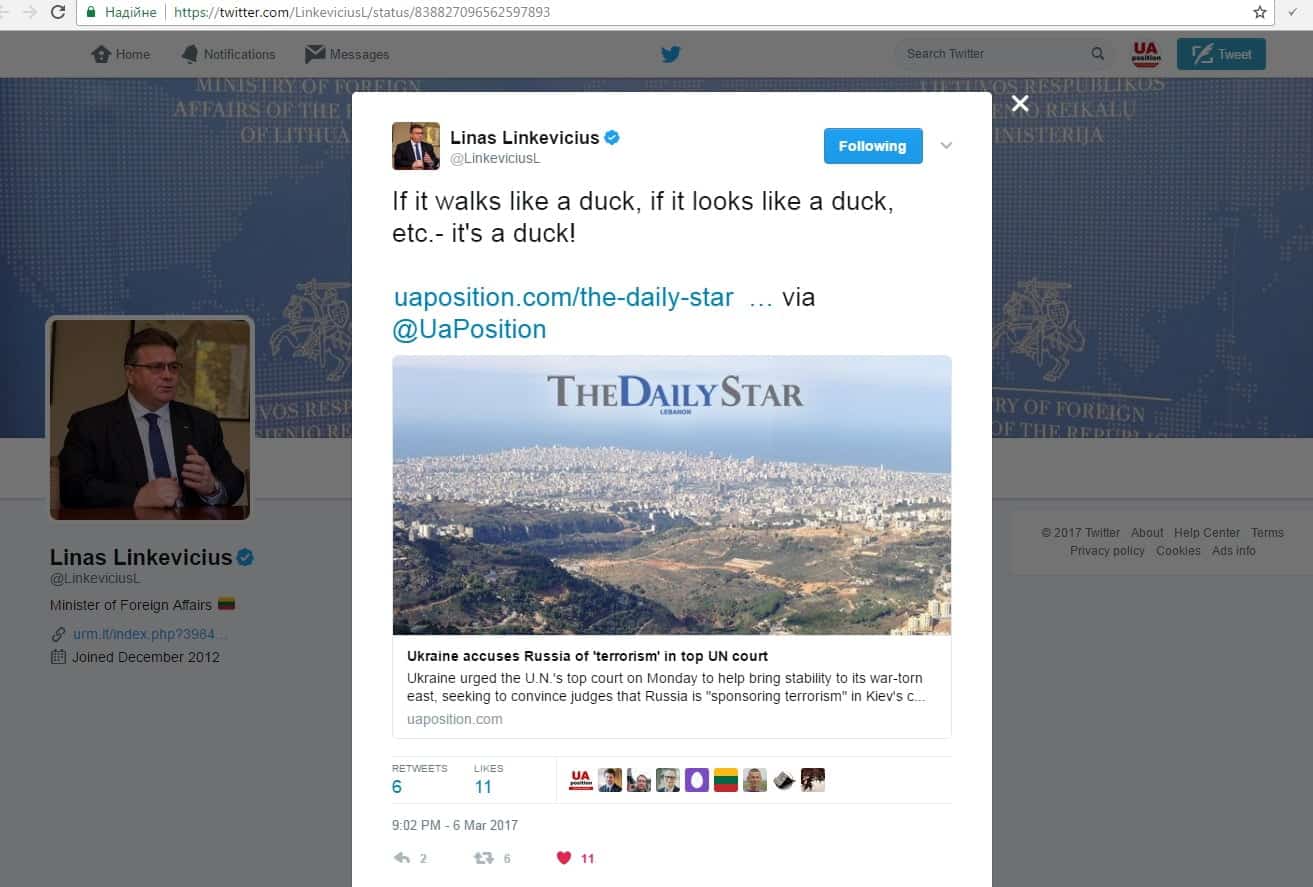
Task: Compose with the Tweet button
Action: point(1221,54)
